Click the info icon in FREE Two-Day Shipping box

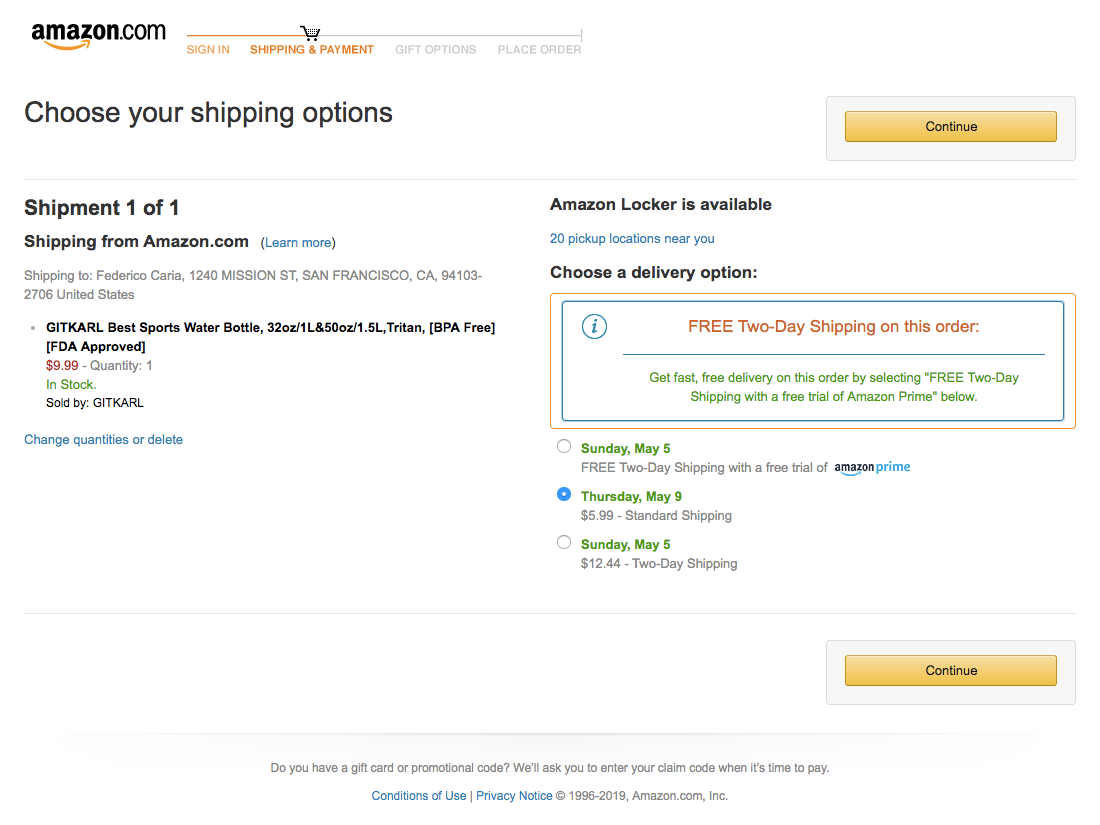[594, 326]
